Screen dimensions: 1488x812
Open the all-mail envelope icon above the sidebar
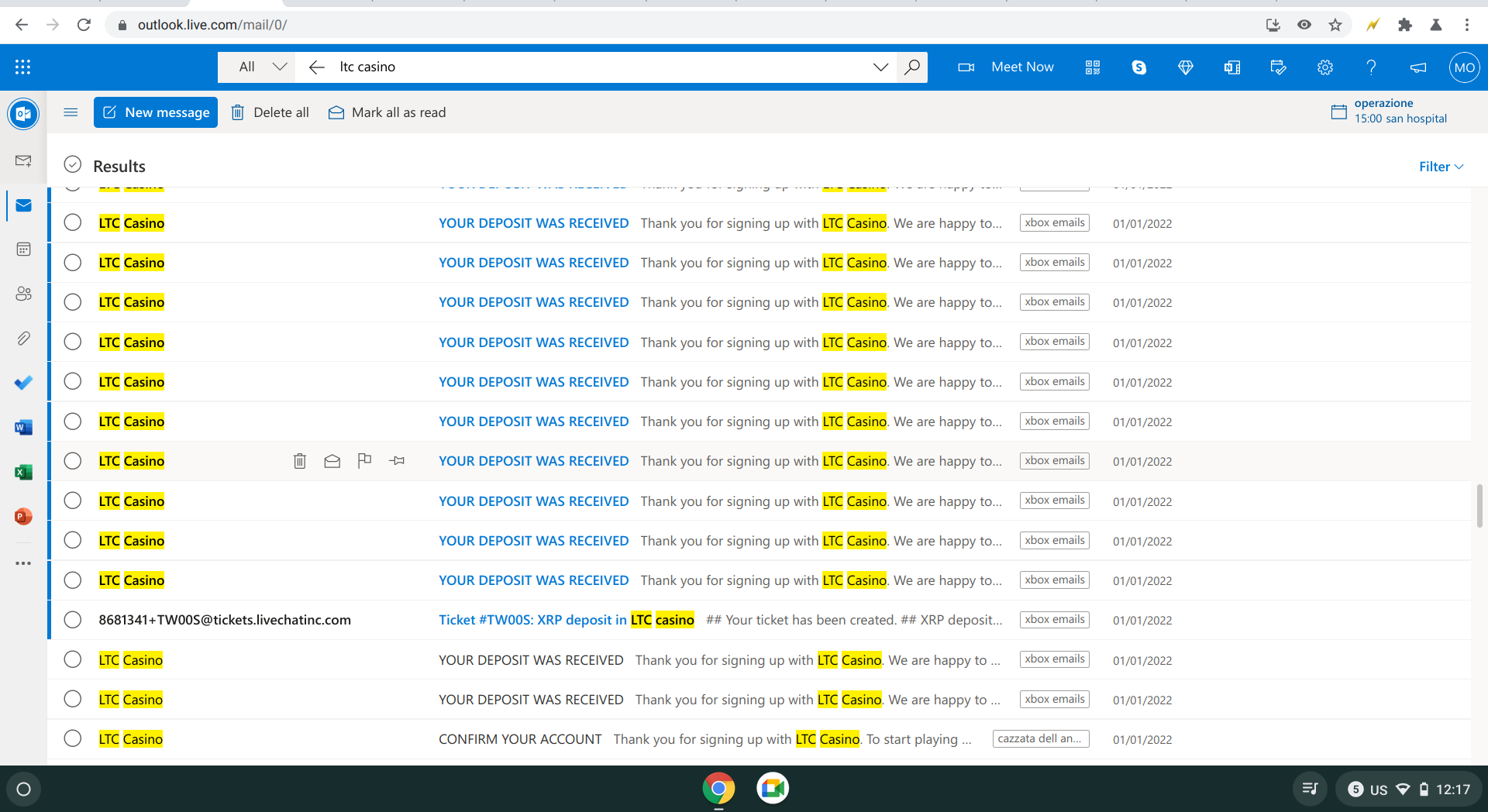(x=23, y=161)
